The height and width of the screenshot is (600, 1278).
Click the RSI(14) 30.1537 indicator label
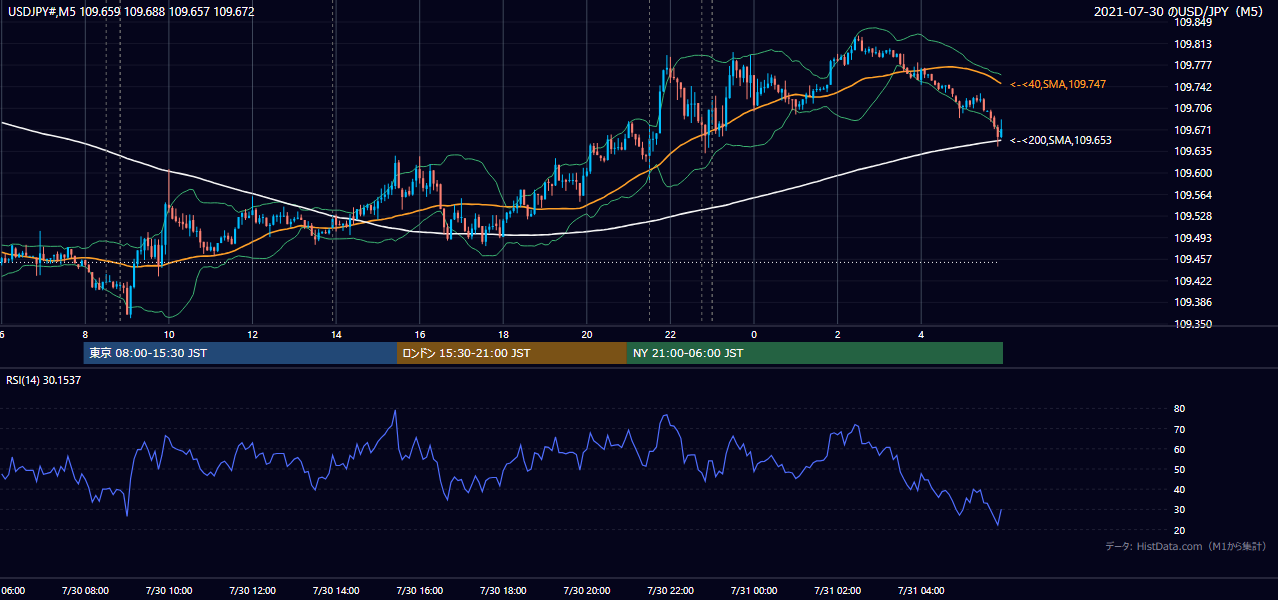pyautogui.click(x=45, y=379)
